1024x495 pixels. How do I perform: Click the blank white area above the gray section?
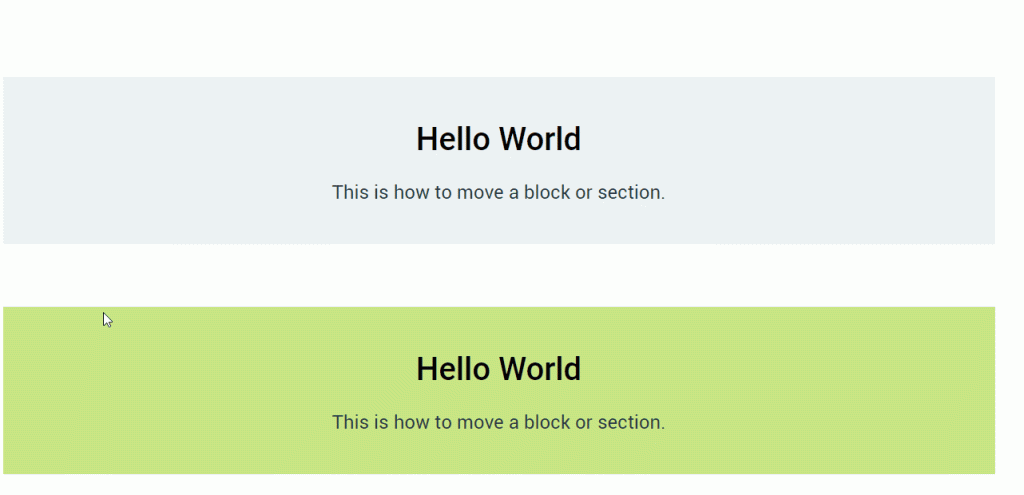coord(498,38)
